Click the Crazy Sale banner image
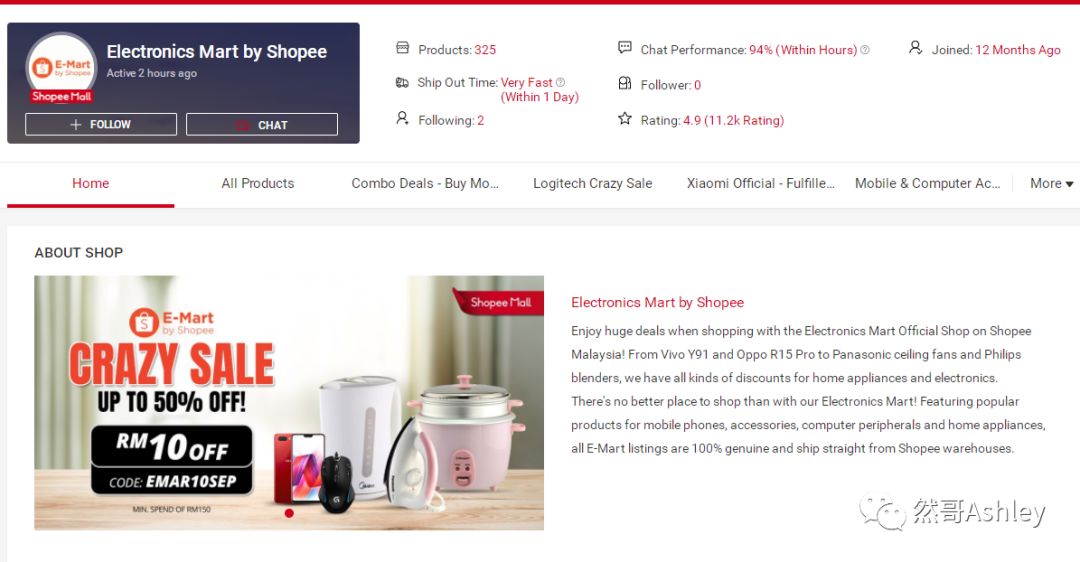The image size is (1080, 562). click(289, 403)
